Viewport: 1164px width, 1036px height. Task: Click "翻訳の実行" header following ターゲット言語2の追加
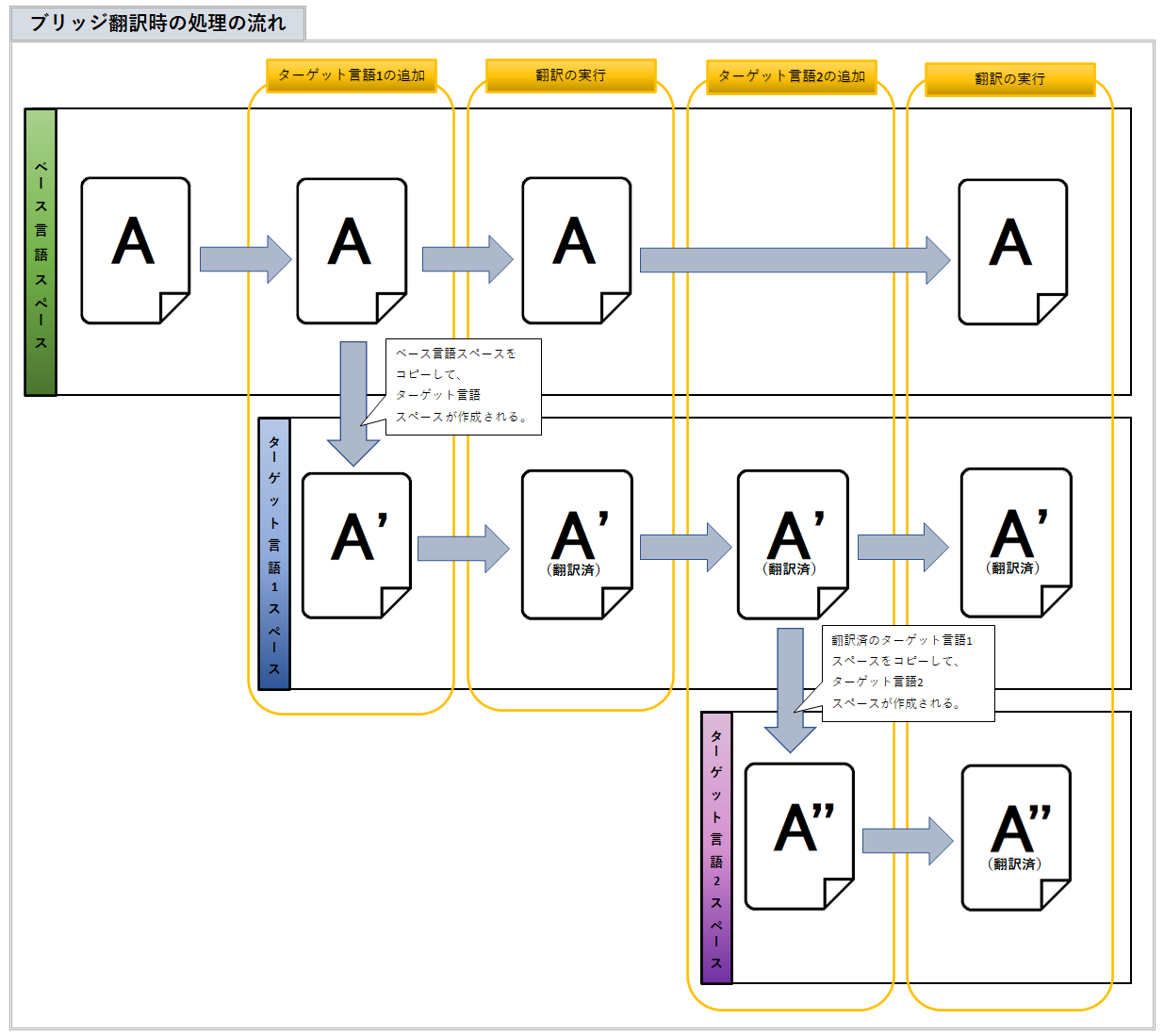[1009, 79]
